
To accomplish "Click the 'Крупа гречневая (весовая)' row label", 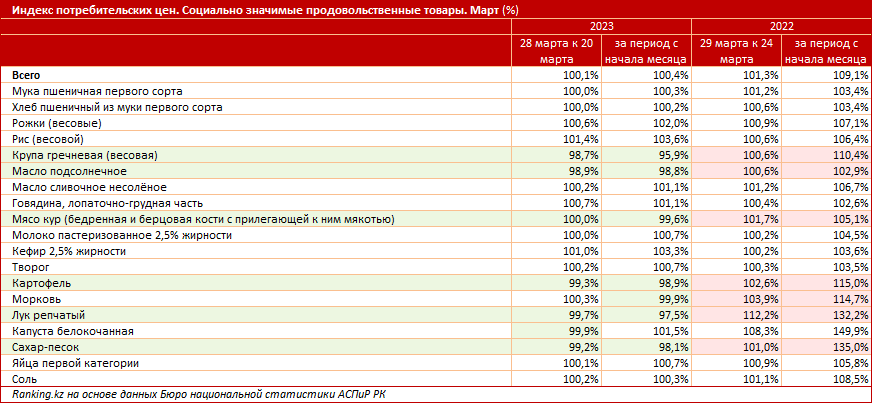I will point(85,155).
